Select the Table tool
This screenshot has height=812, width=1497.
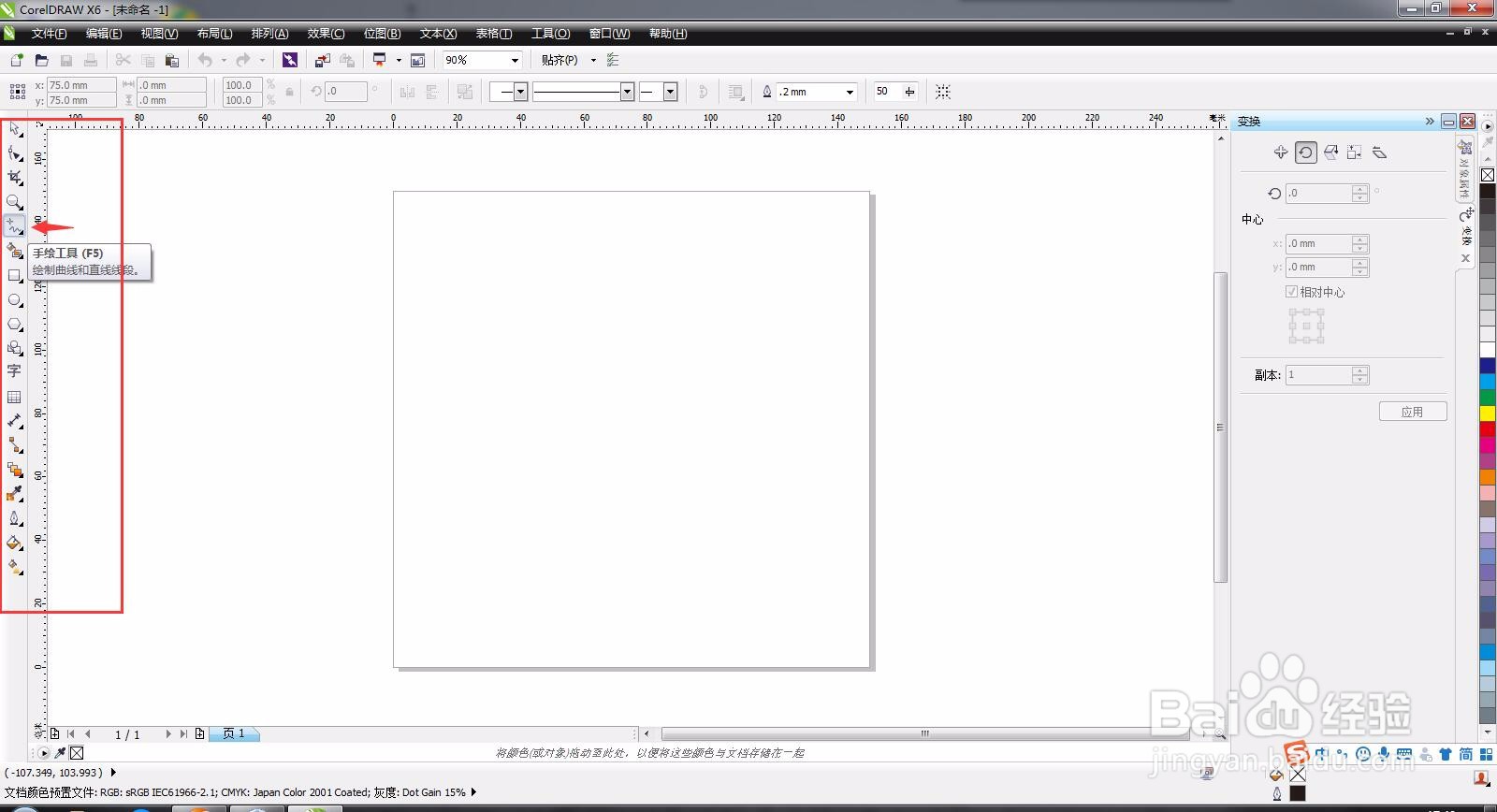click(15, 397)
